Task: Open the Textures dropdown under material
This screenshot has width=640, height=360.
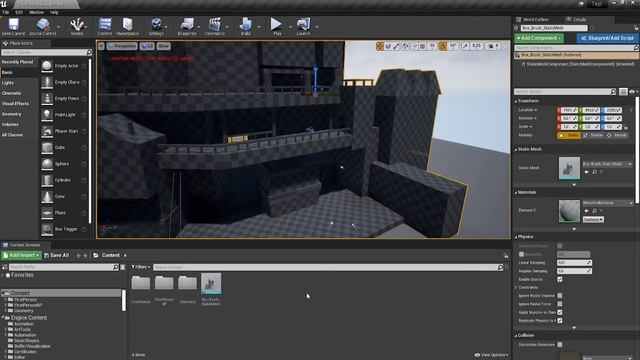Action: coord(593,220)
